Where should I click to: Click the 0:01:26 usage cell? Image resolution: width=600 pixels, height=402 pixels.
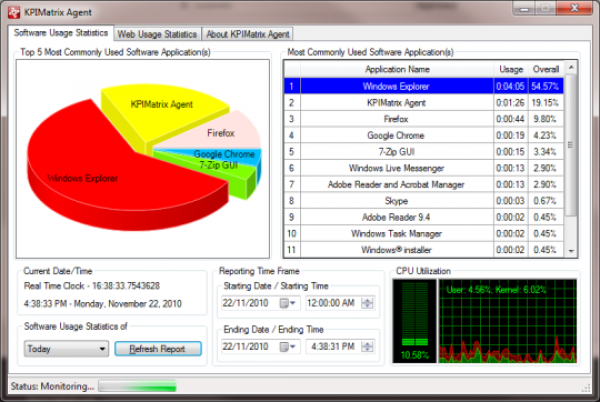511,103
